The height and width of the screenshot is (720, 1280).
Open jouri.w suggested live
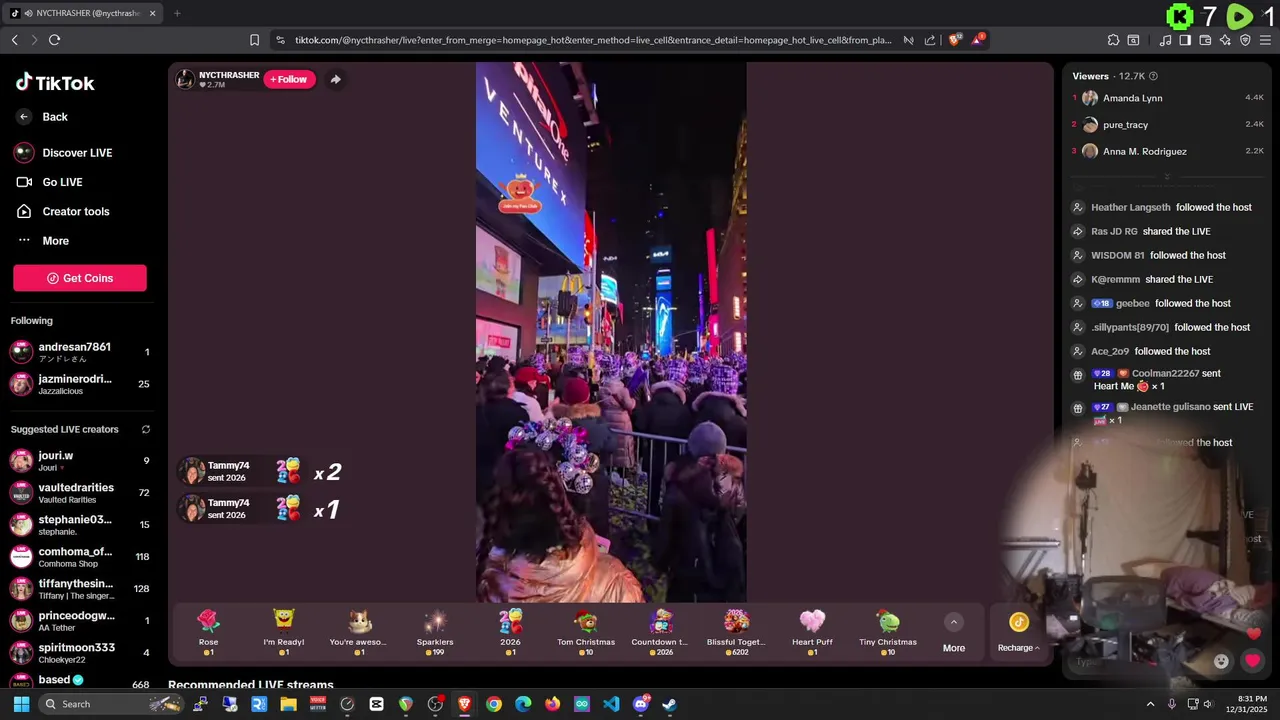(x=80, y=460)
